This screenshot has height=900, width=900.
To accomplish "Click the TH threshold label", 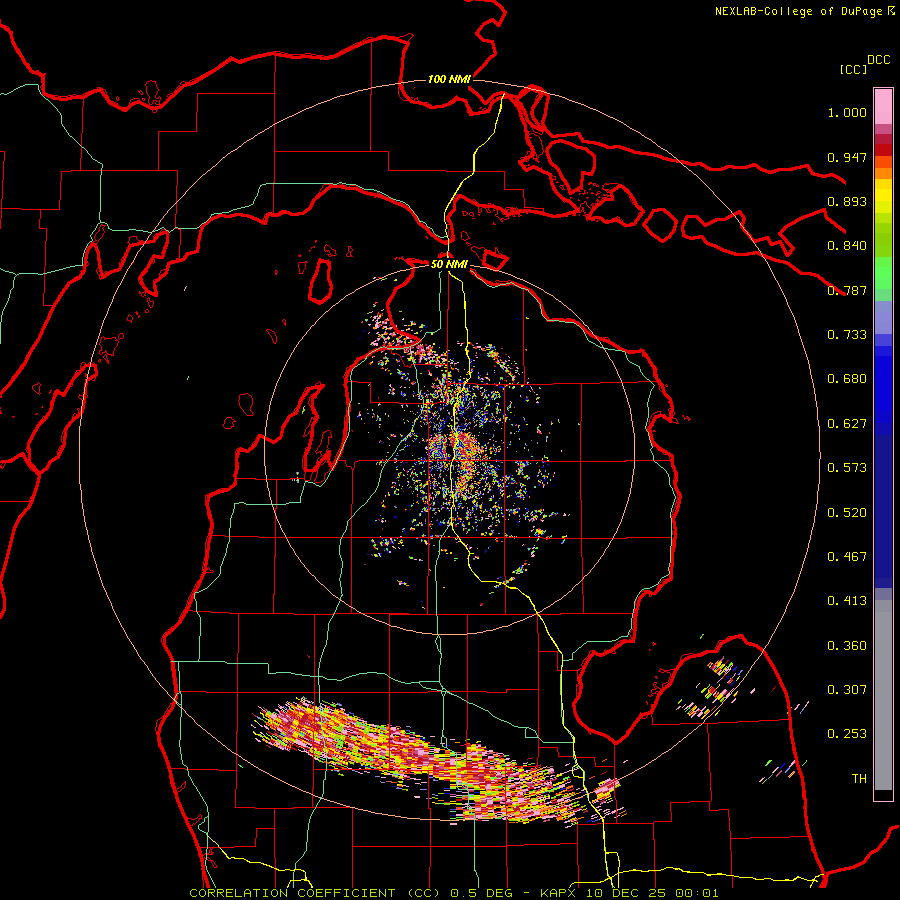I will [859, 779].
